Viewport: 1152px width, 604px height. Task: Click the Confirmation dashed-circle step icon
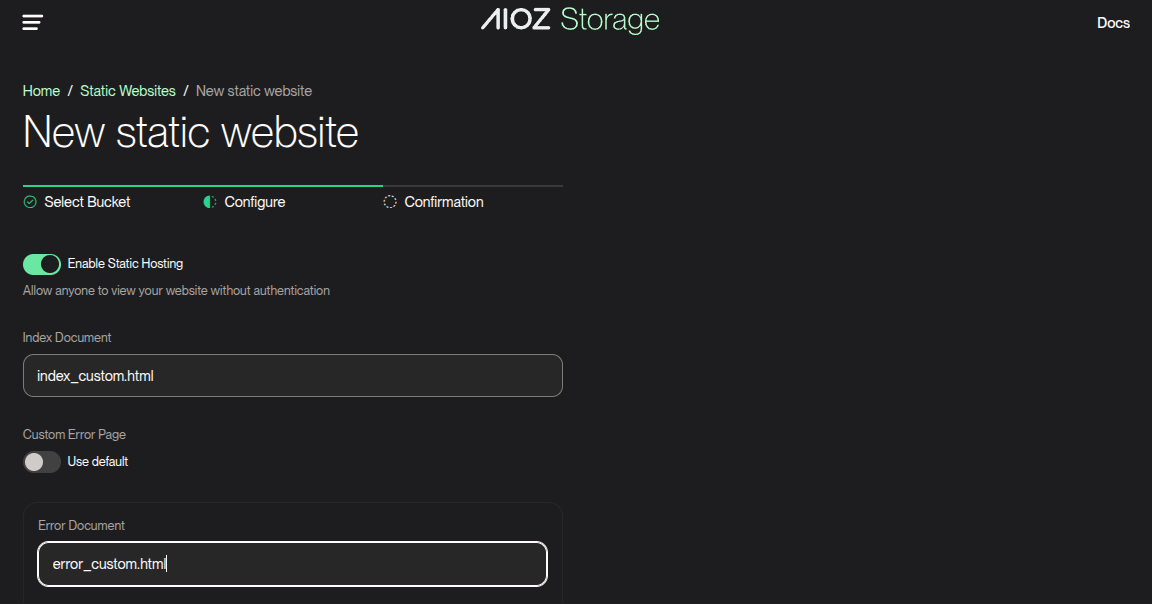click(x=390, y=202)
